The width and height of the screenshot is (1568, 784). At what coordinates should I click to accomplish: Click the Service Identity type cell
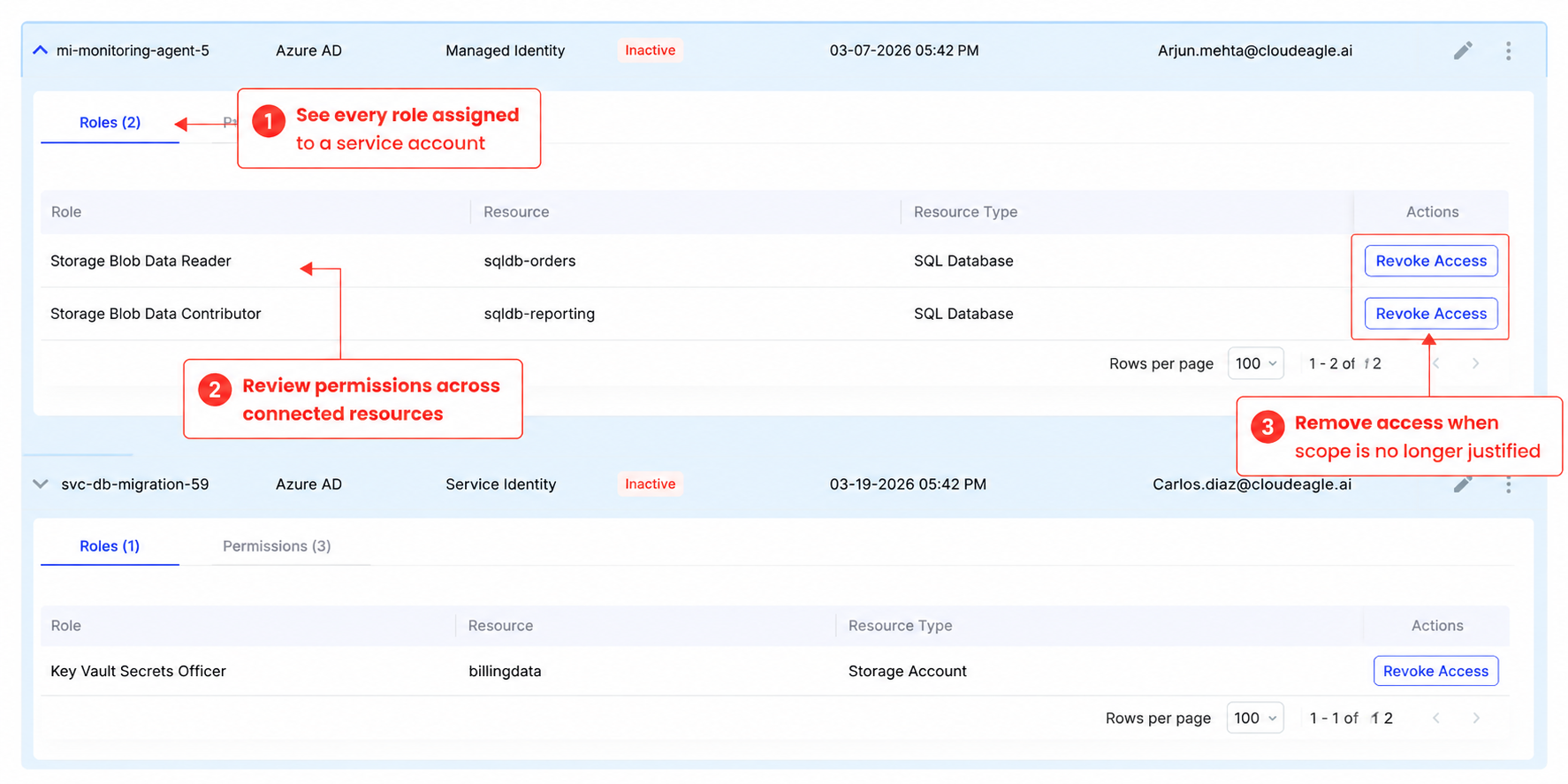click(x=500, y=484)
